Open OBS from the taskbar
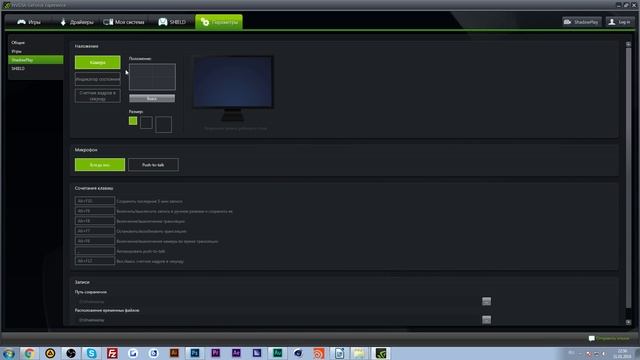 [x=71, y=353]
